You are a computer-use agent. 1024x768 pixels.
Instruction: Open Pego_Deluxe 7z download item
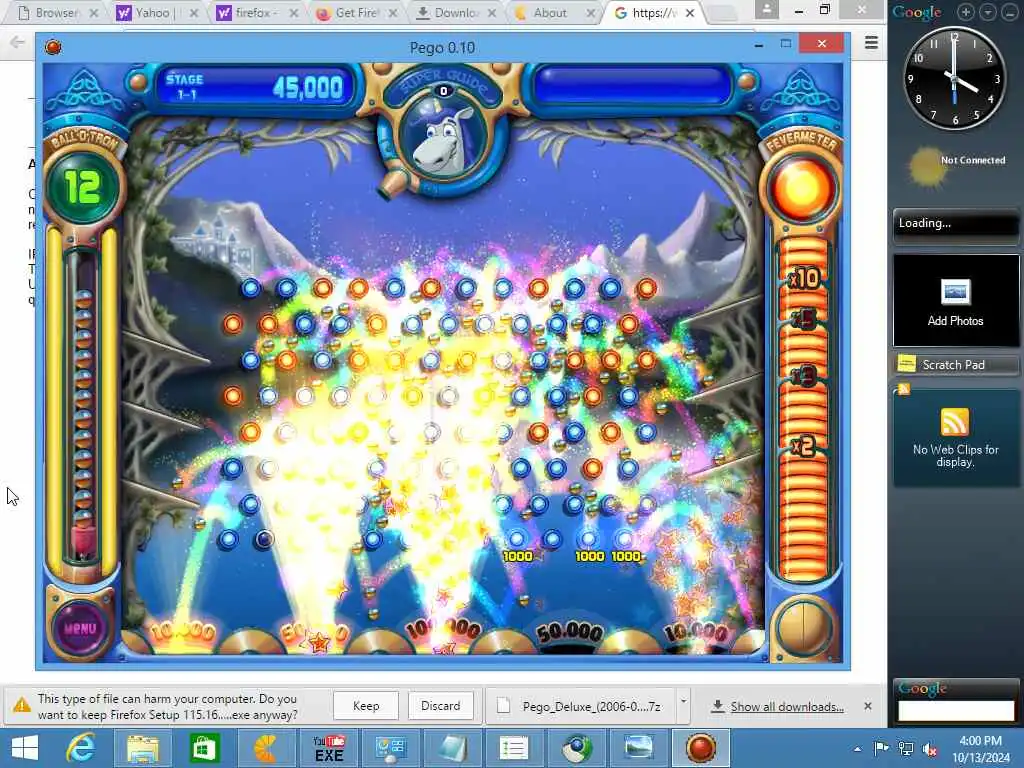[581, 707]
